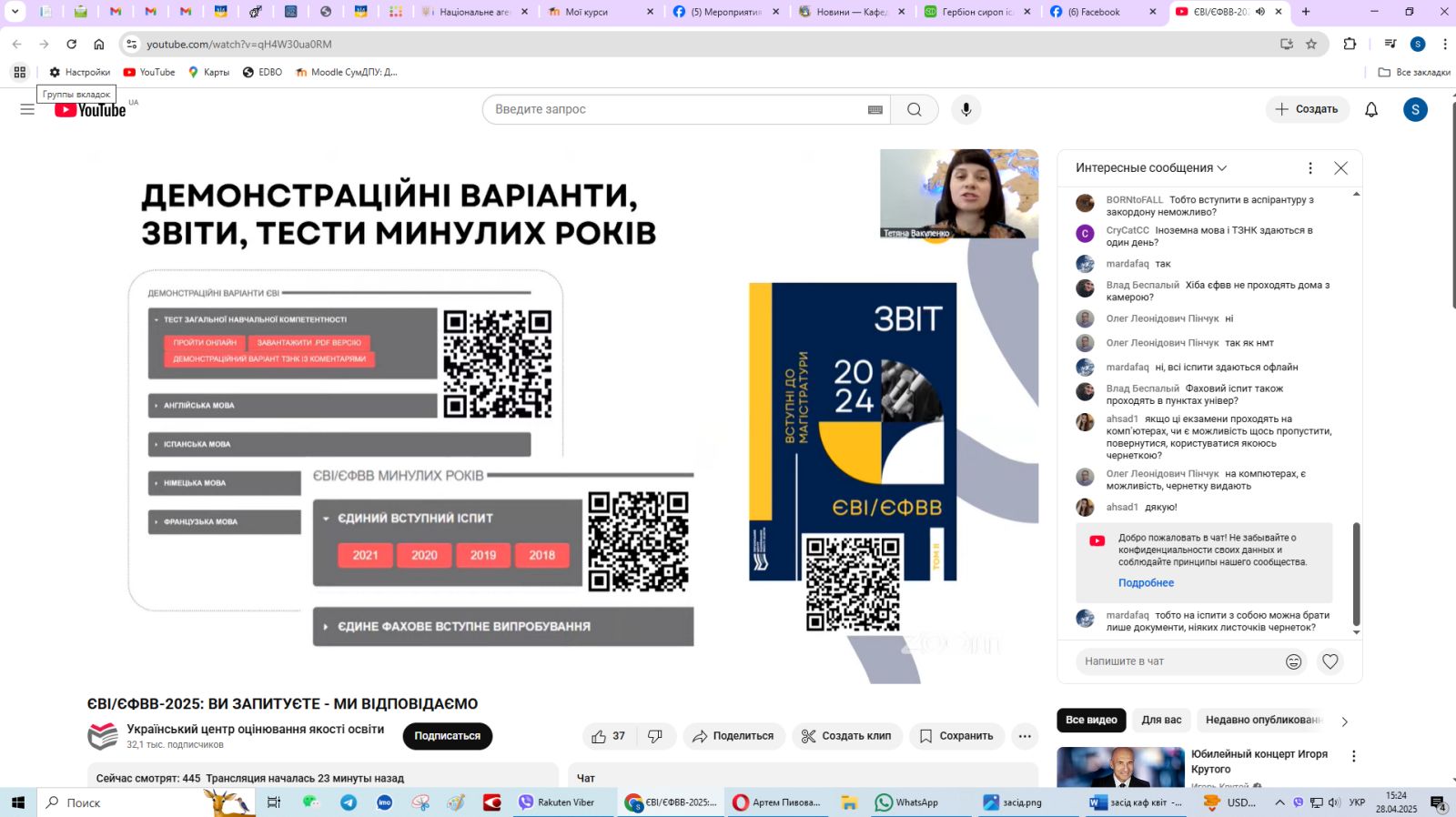Open browser extensions puzzle icon
This screenshot has width=1456, height=817.
pyautogui.click(x=1350, y=44)
